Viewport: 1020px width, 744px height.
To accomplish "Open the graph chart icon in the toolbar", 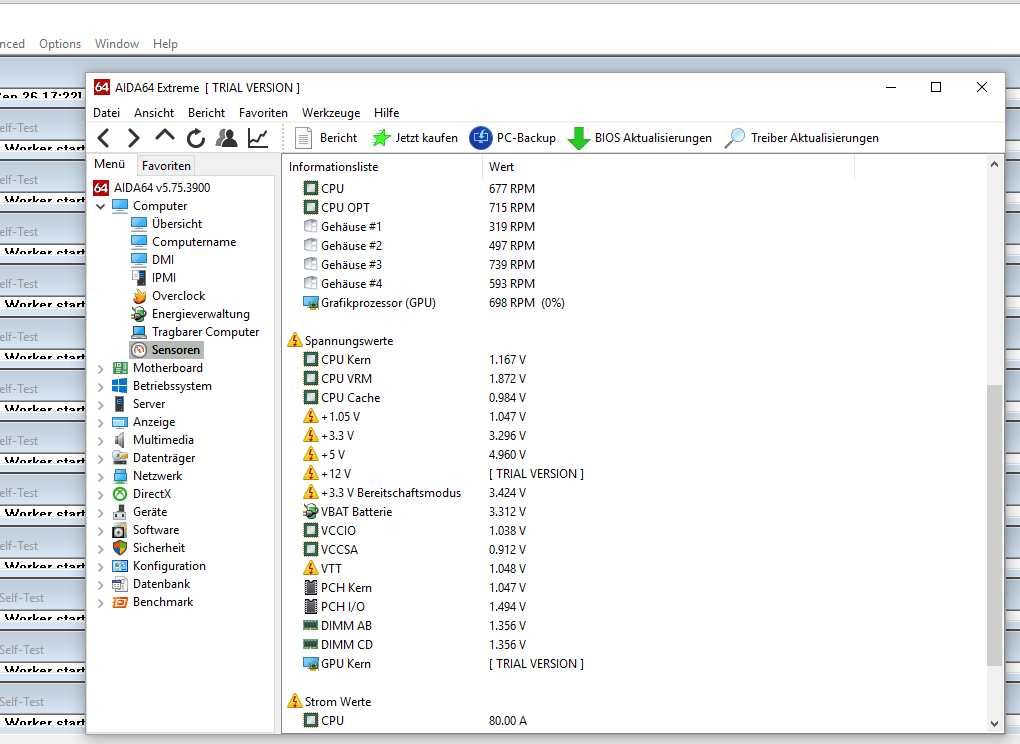I will [258, 138].
